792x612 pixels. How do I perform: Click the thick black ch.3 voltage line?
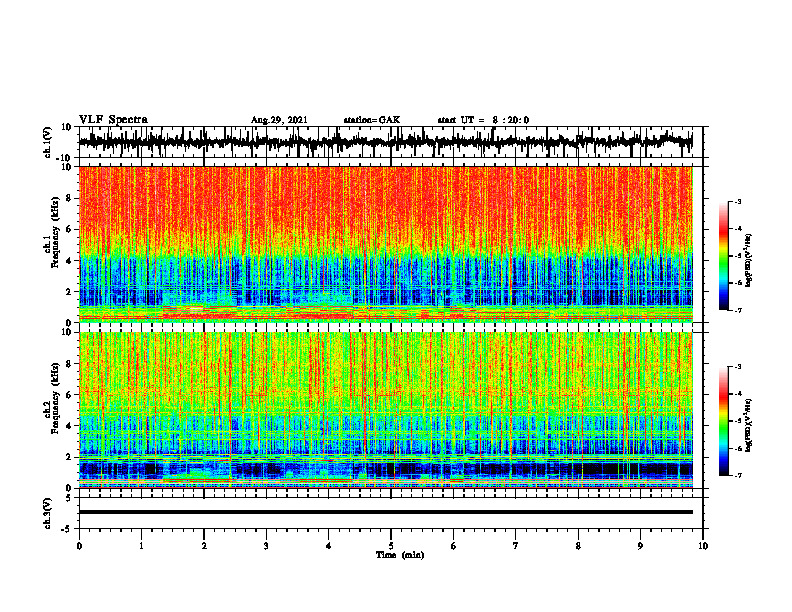pyautogui.click(x=385, y=512)
